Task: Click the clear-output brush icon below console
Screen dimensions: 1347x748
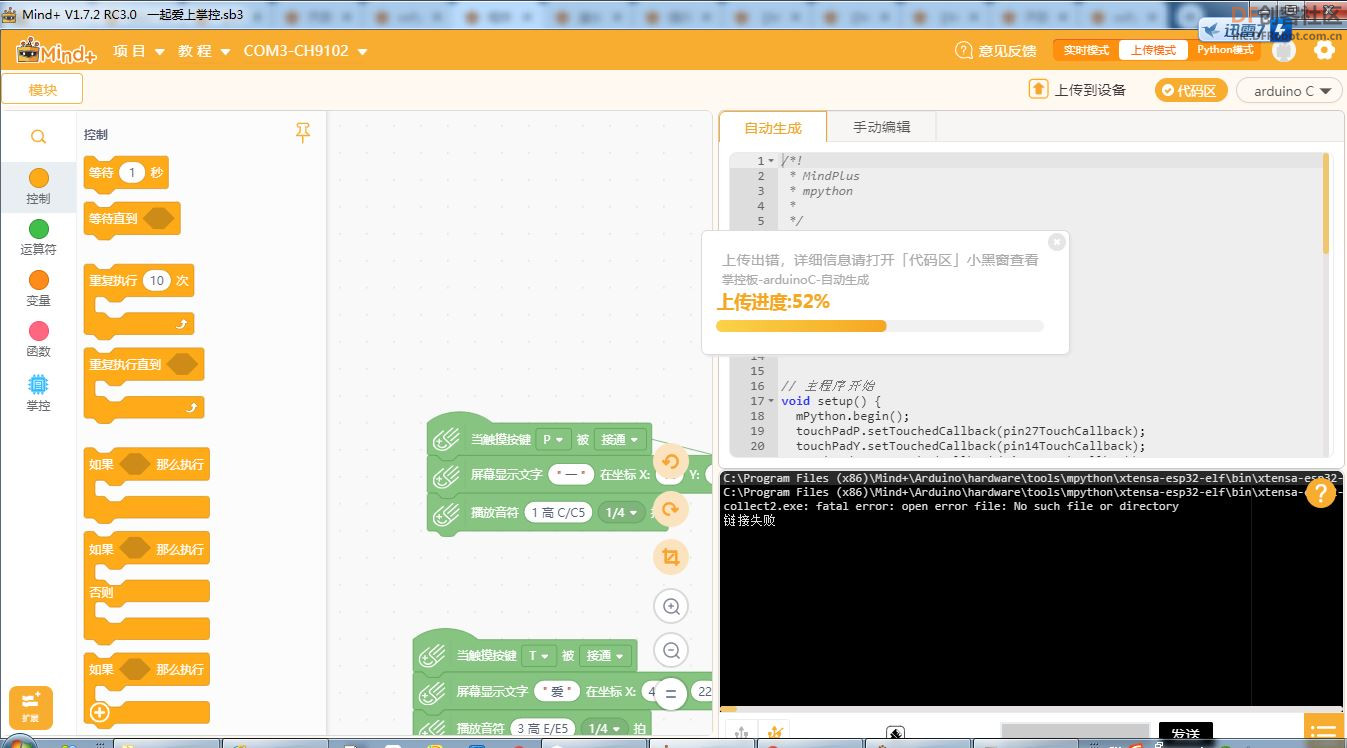Action: pos(894,734)
